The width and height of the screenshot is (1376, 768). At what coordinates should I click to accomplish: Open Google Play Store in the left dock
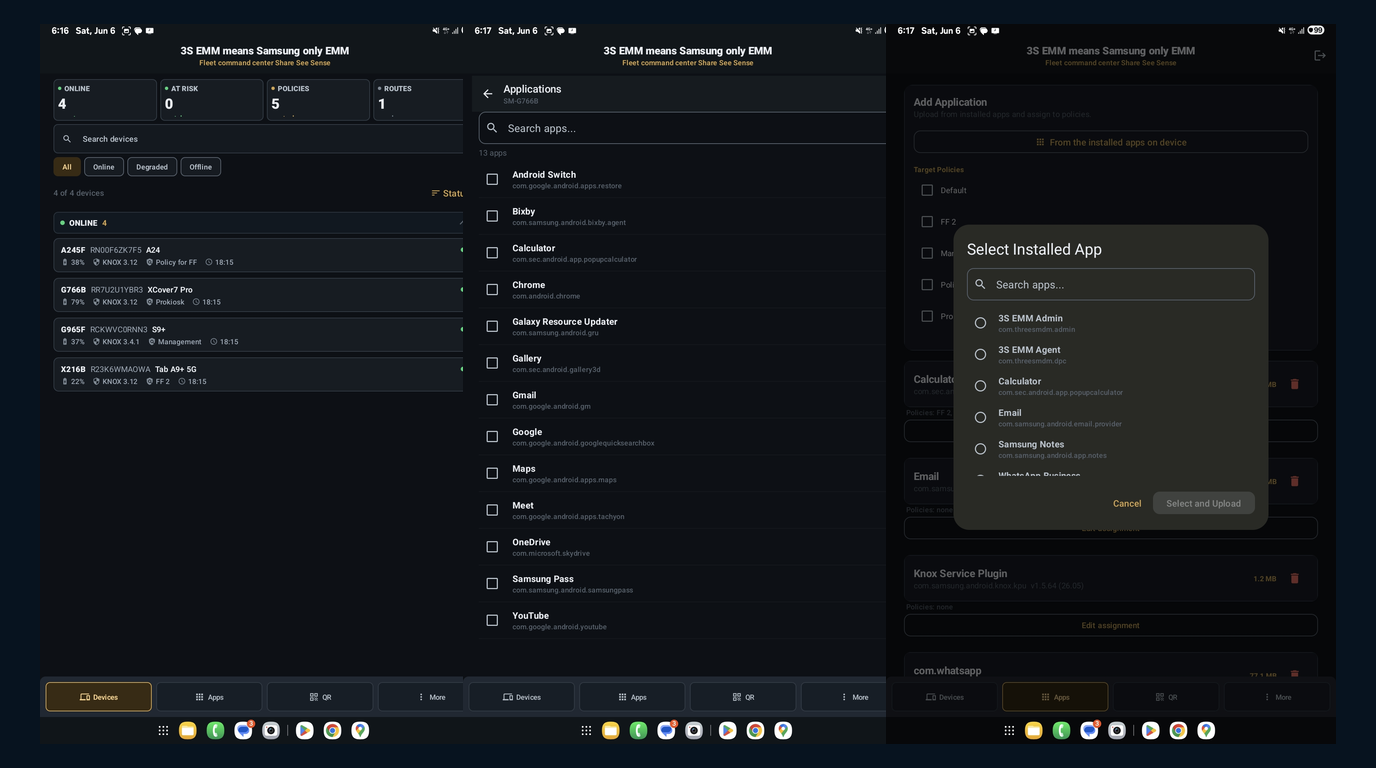(304, 731)
